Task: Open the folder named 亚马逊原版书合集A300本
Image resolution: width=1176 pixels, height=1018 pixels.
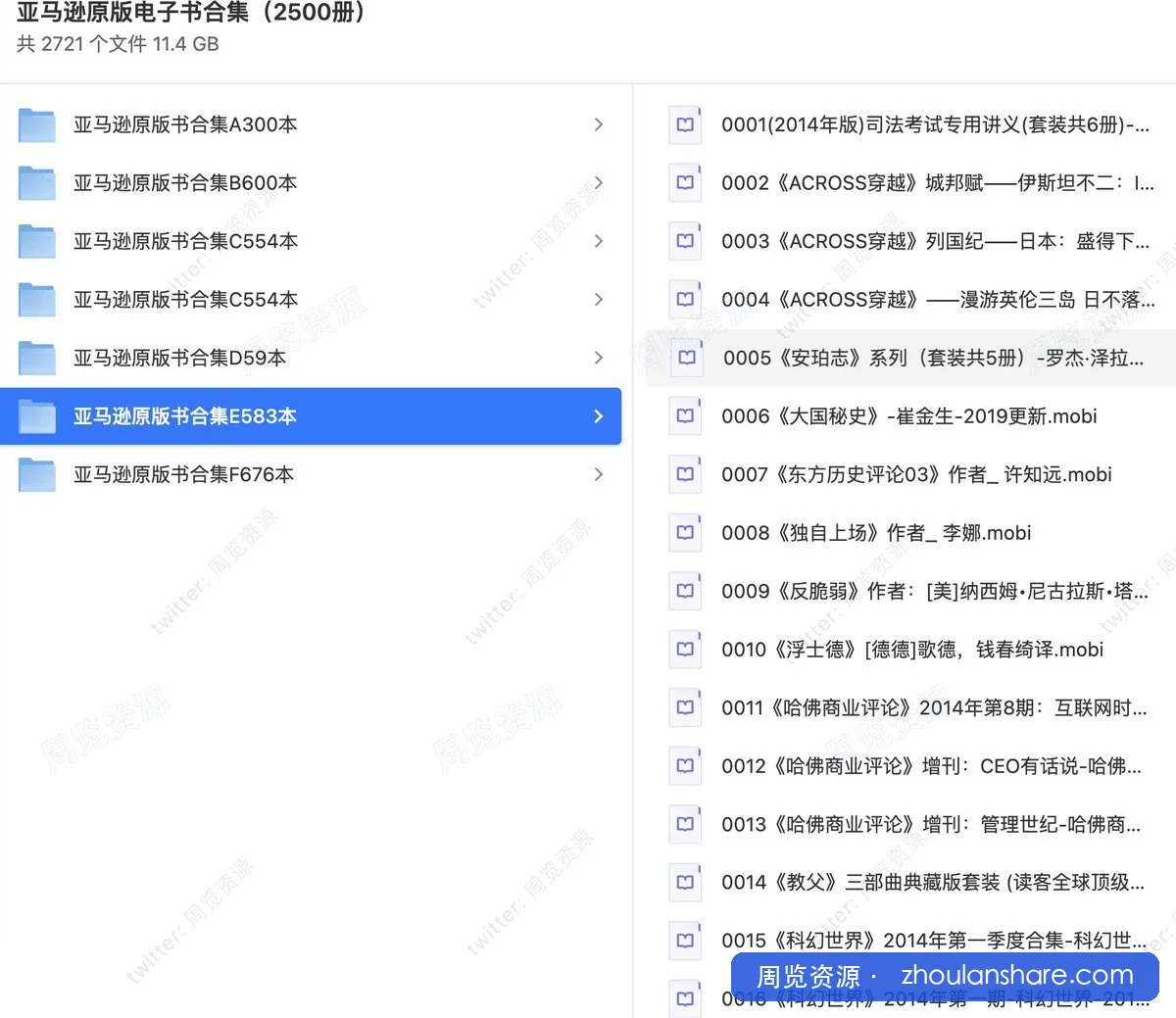Action: point(185,124)
